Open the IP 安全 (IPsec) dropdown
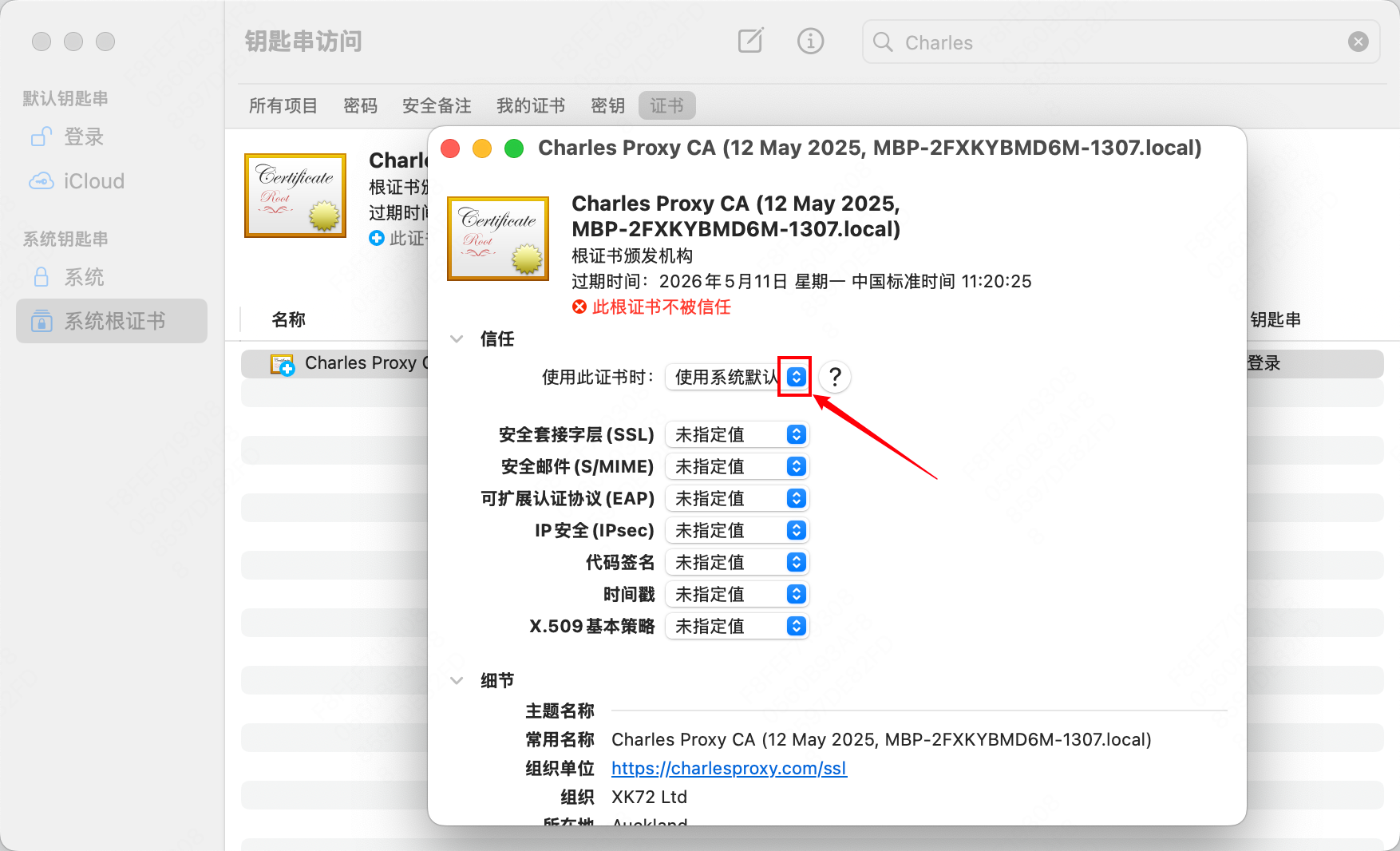The height and width of the screenshot is (851, 1400). pyautogui.click(x=737, y=530)
